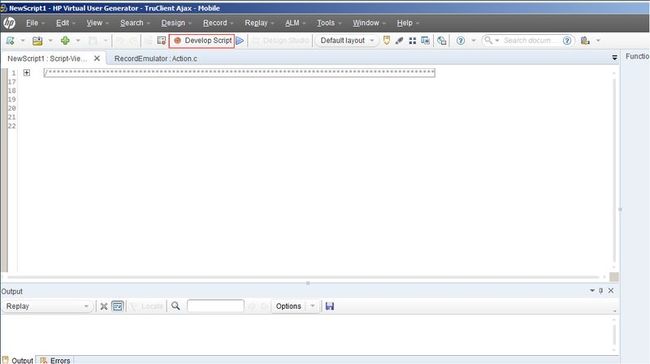650x364 pixels.
Task: Switch to RecordEmulator : Action.c tab
Action: click(155, 58)
